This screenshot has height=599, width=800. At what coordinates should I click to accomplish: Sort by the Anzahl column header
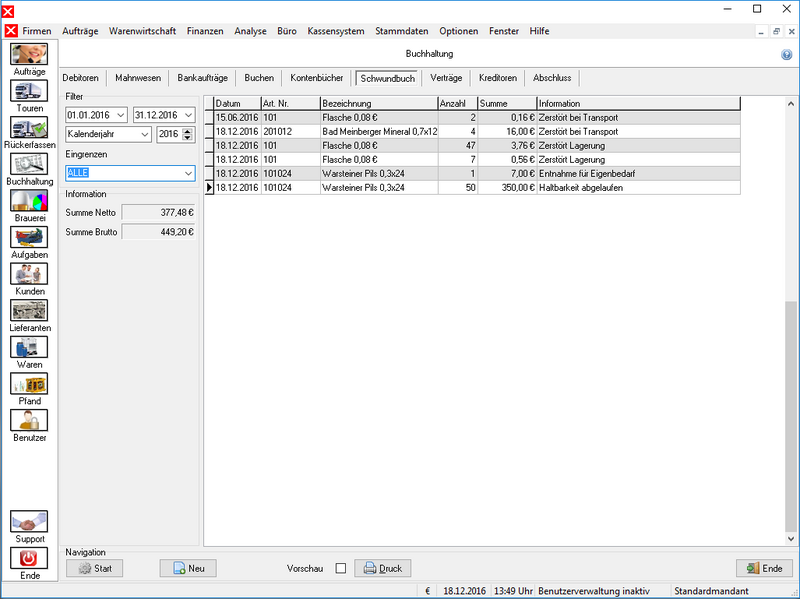point(458,104)
